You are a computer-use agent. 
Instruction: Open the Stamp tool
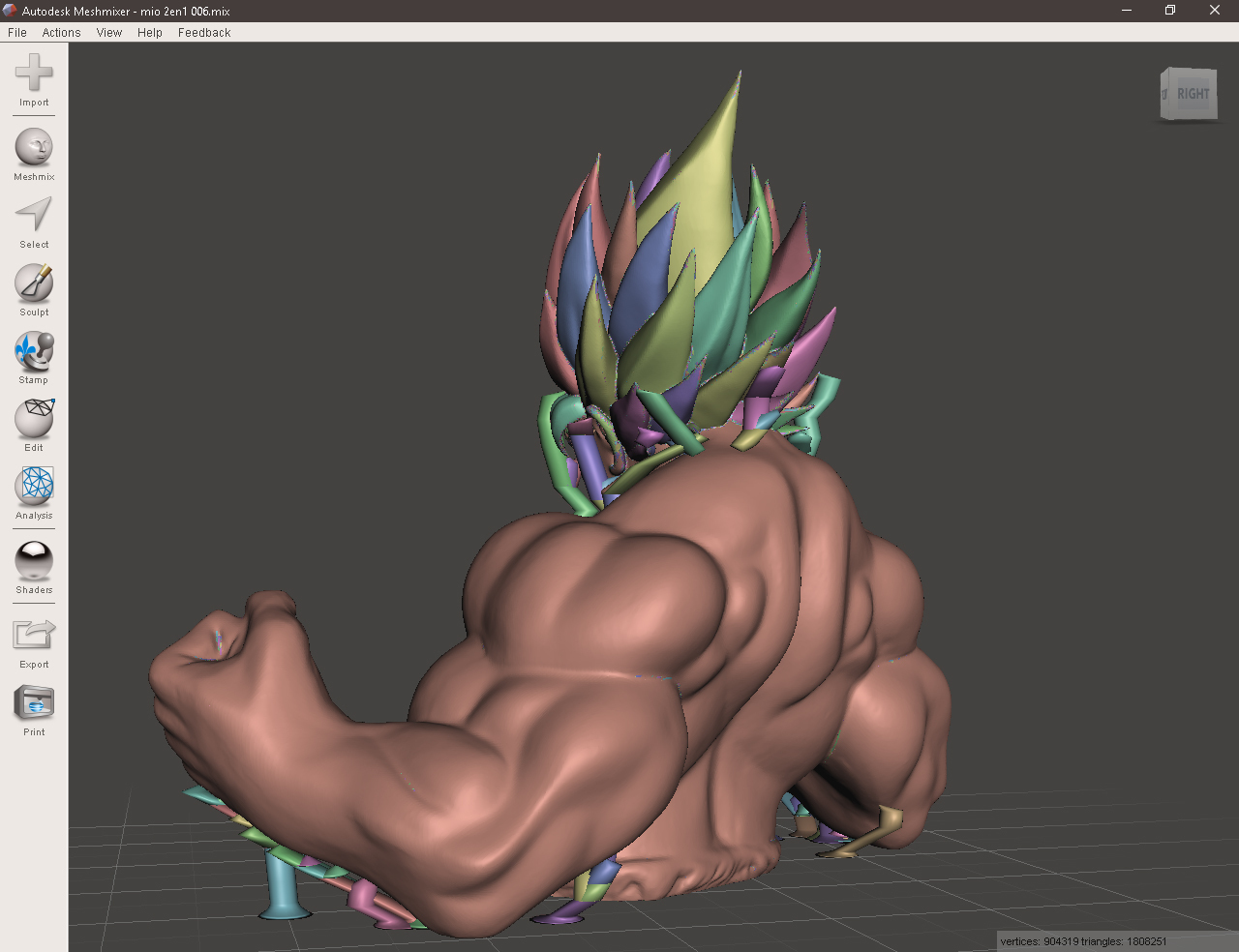tap(34, 351)
